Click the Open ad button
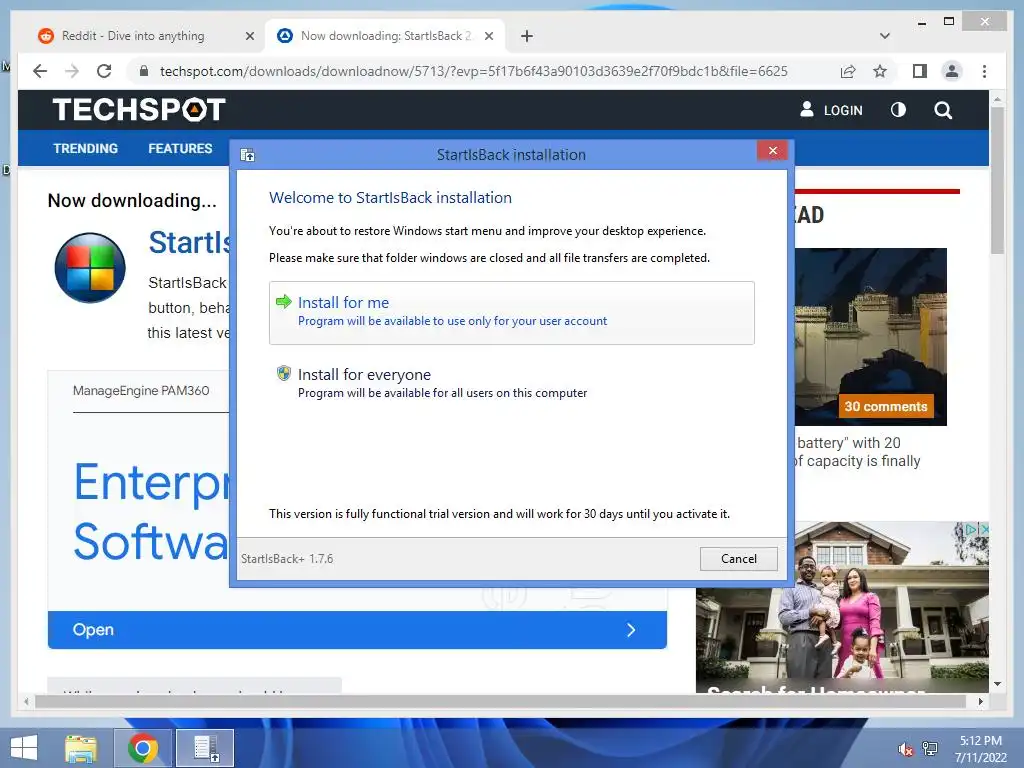 [x=357, y=630]
